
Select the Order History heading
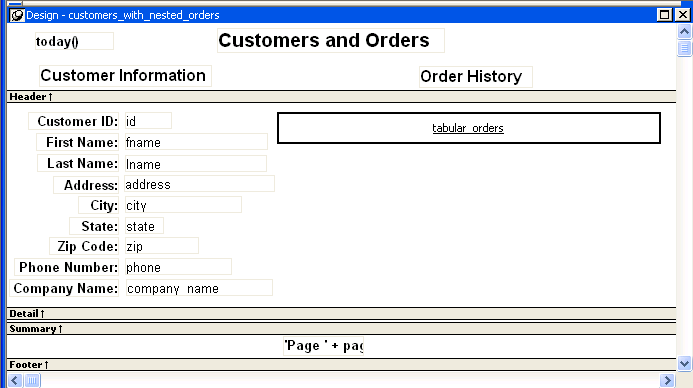[476, 77]
